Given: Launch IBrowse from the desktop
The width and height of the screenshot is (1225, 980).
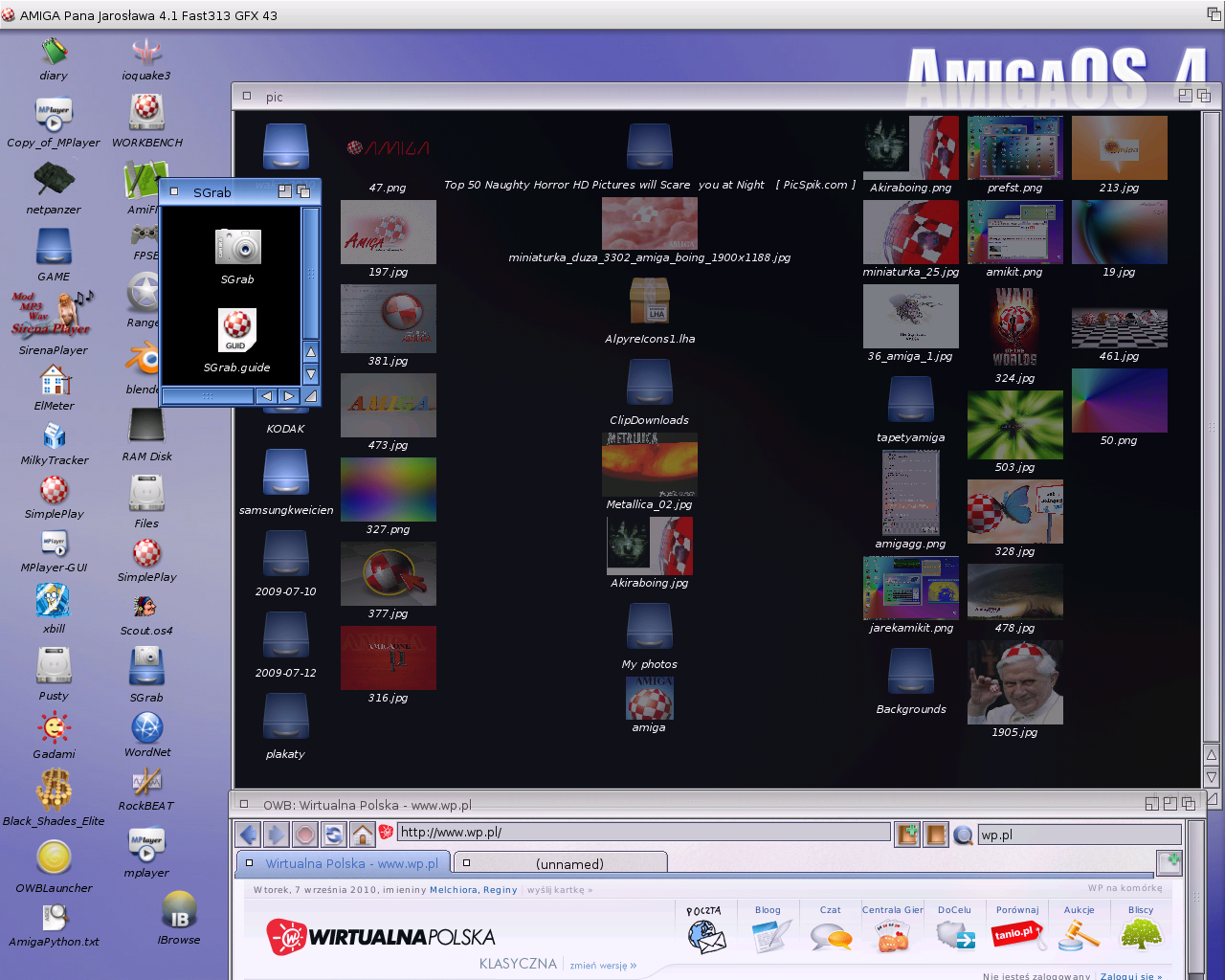Looking at the screenshot, I should pyautogui.click(x=179, y=910).
